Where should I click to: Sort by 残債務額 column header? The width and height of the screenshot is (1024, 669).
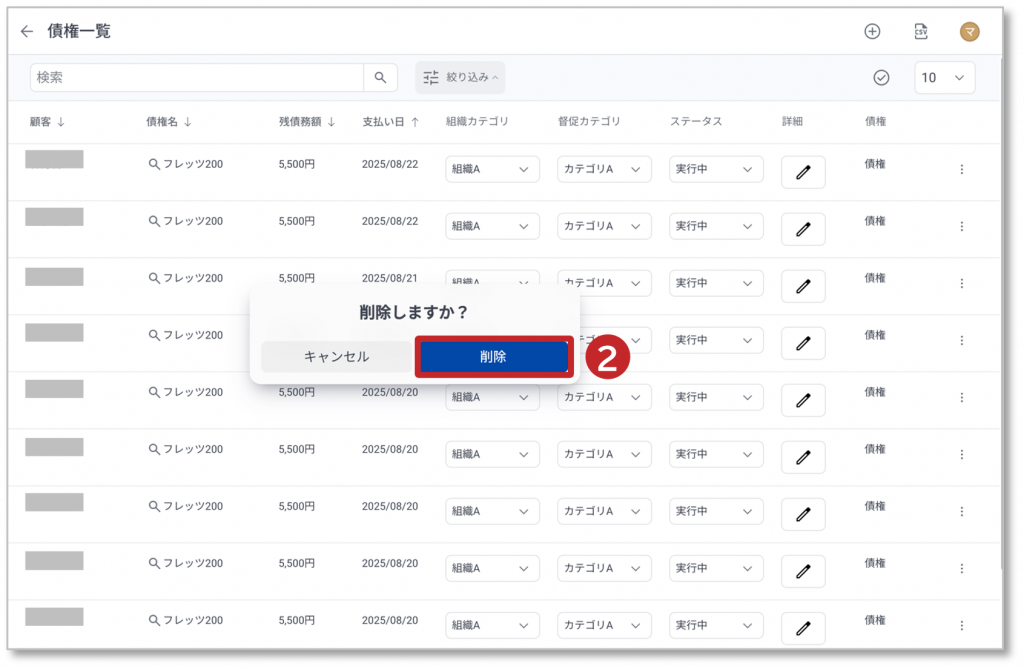point(307,122)
